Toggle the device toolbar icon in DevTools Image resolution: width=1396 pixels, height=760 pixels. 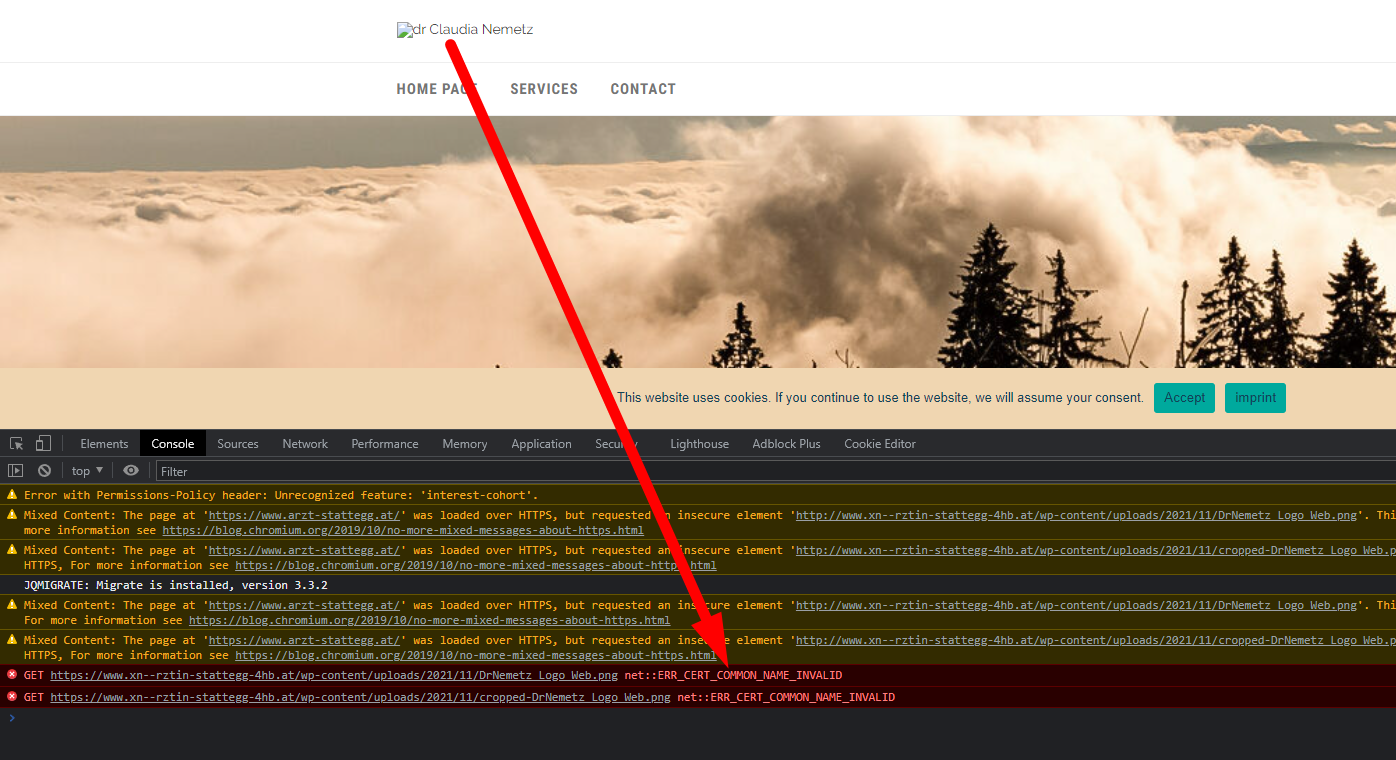[x=43, y=443]
